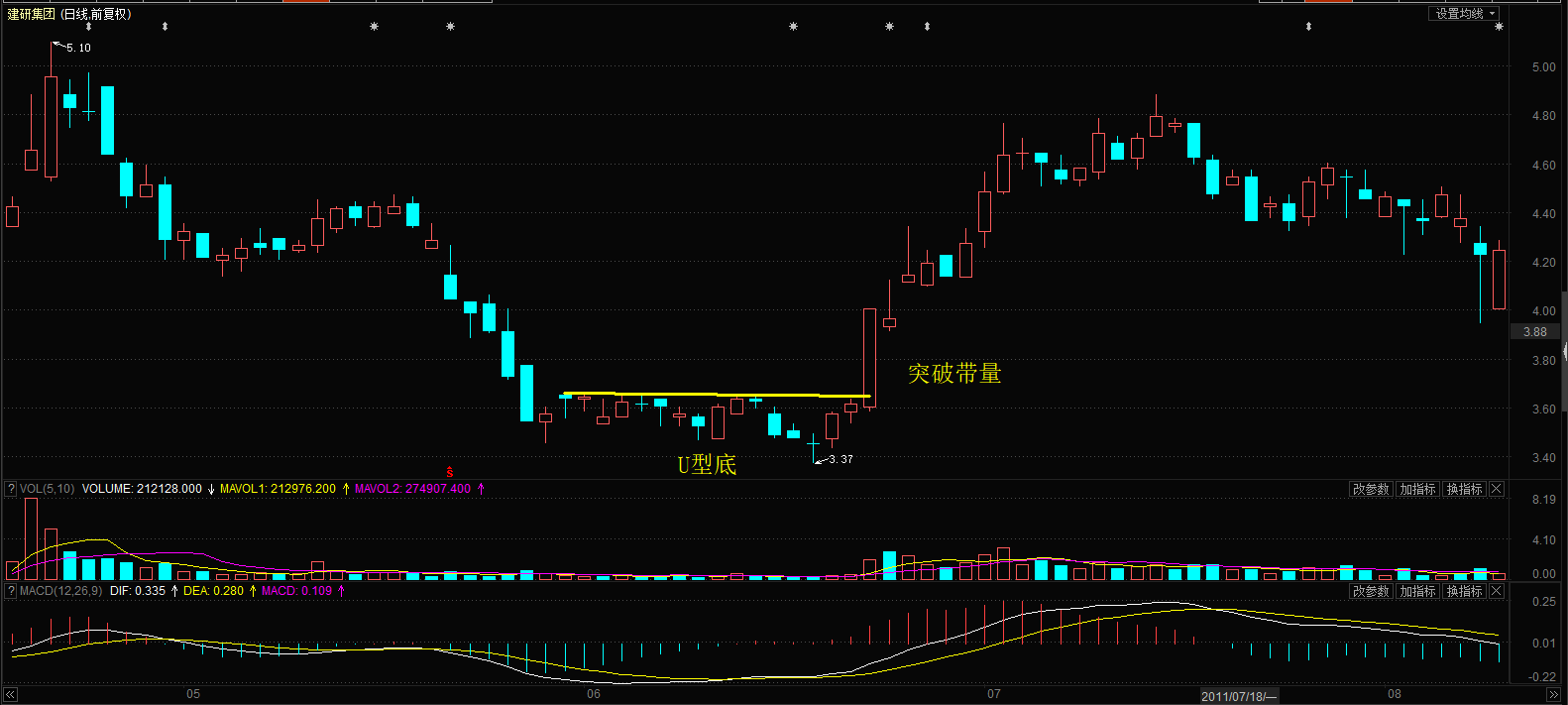The image size is (1568, 705).
Task: Click 改参数 in the MACD panel
Action: coord(1371,591)
